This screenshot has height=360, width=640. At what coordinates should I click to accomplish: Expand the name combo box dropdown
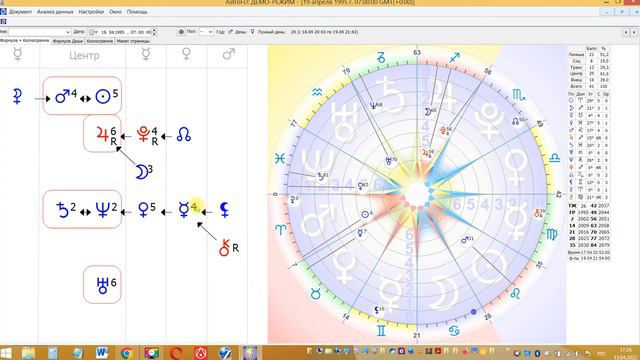(x=68, y=32)
